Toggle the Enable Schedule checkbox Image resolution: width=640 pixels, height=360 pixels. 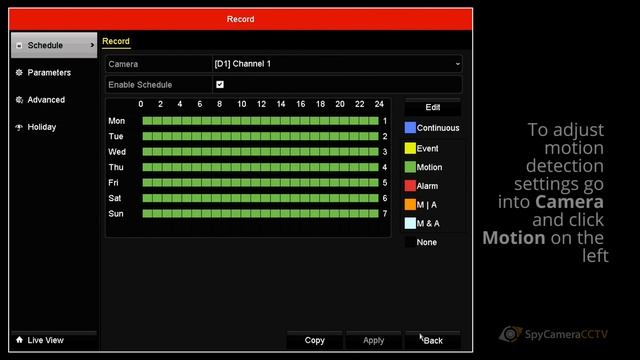click(x=220, y=84)
